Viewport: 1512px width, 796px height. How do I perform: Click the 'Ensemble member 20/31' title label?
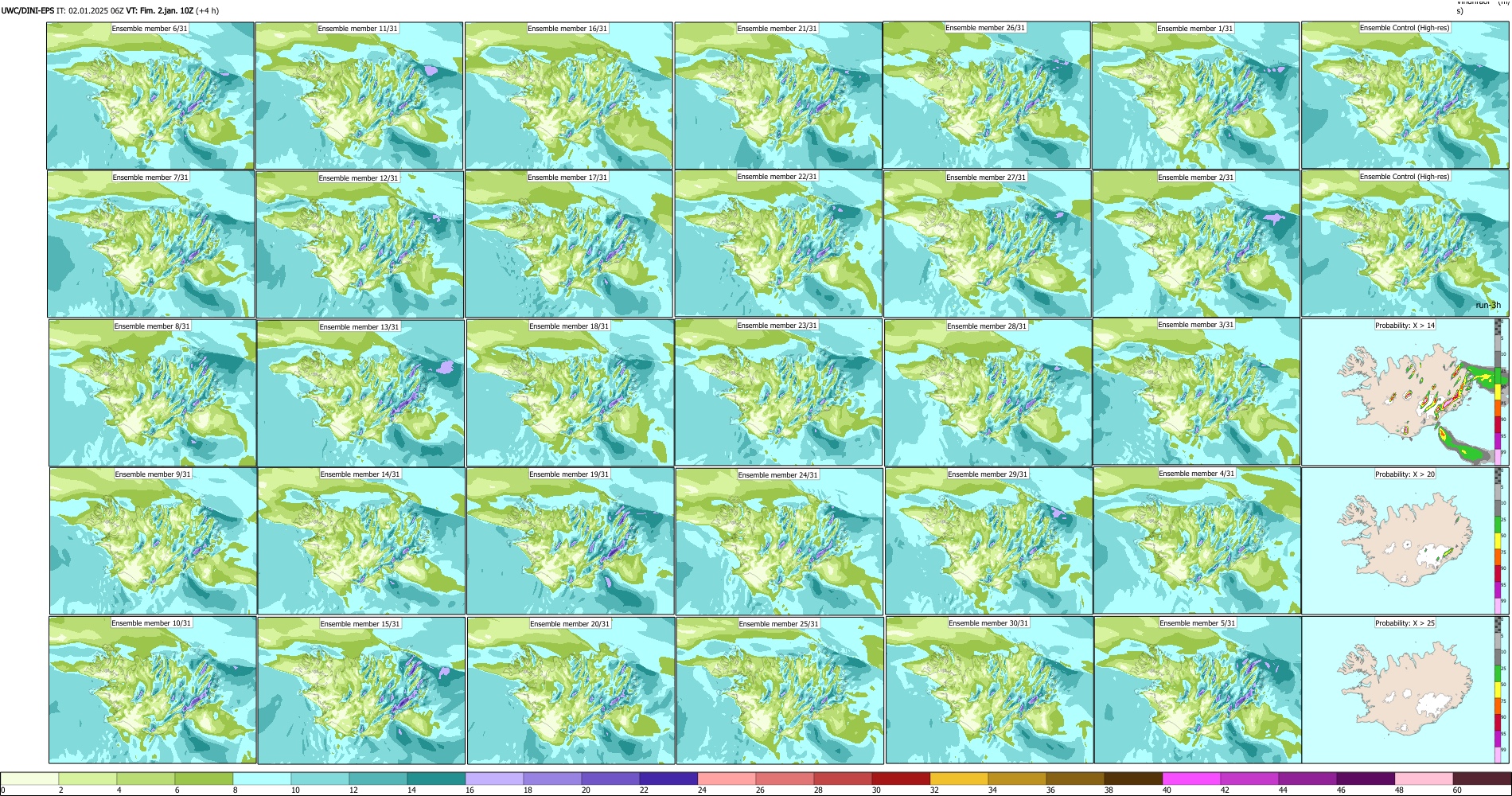pyautogui.click(x=570, y=624)
